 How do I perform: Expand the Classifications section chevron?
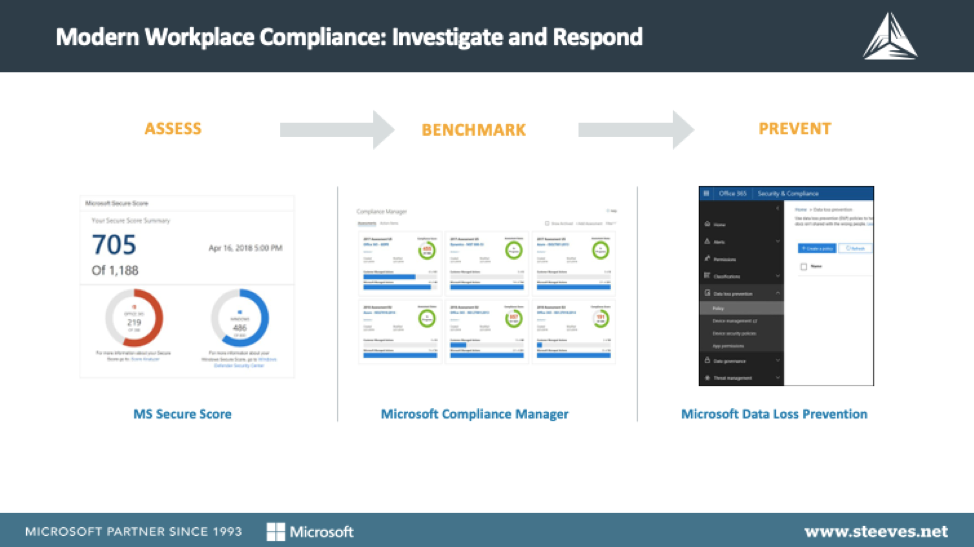click(778, 276)
